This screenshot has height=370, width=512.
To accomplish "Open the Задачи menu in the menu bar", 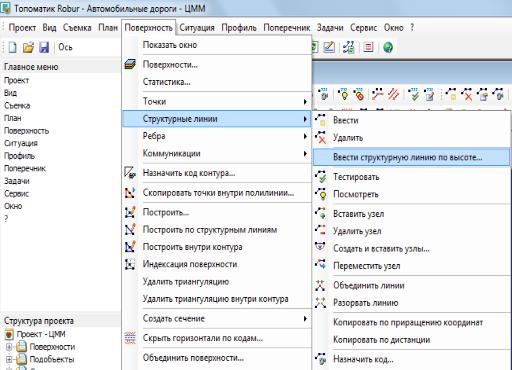I will (x=330, y=28).
